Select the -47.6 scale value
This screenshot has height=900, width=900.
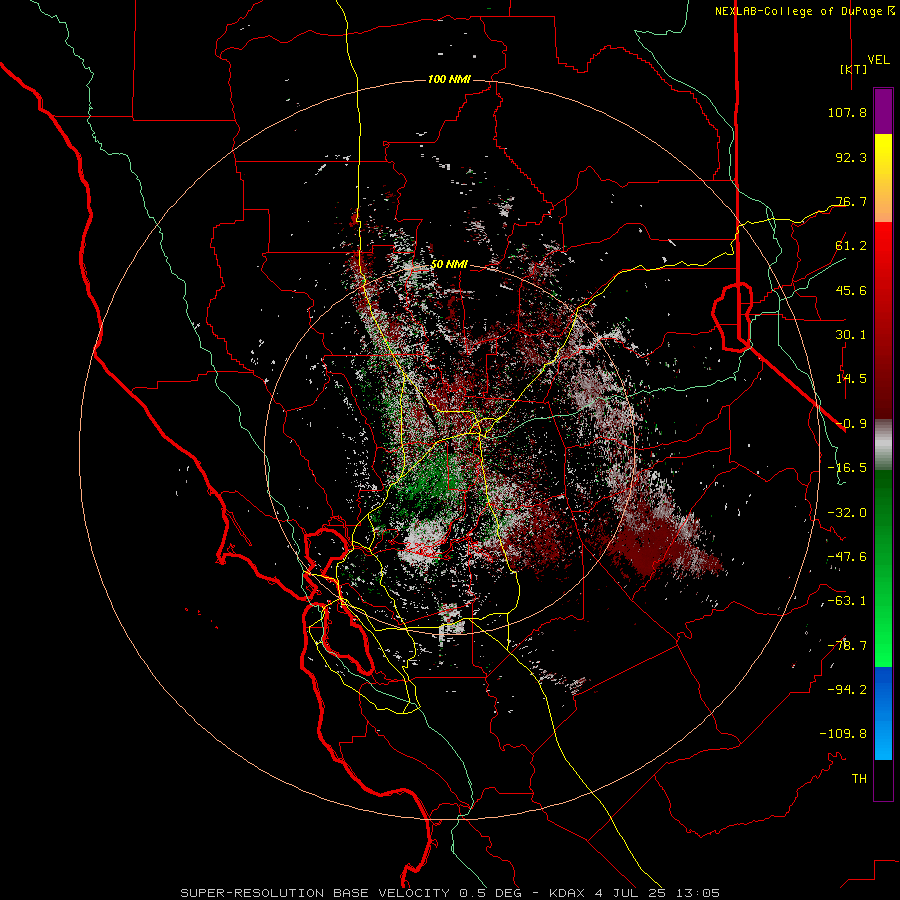(x=847, y=557)
